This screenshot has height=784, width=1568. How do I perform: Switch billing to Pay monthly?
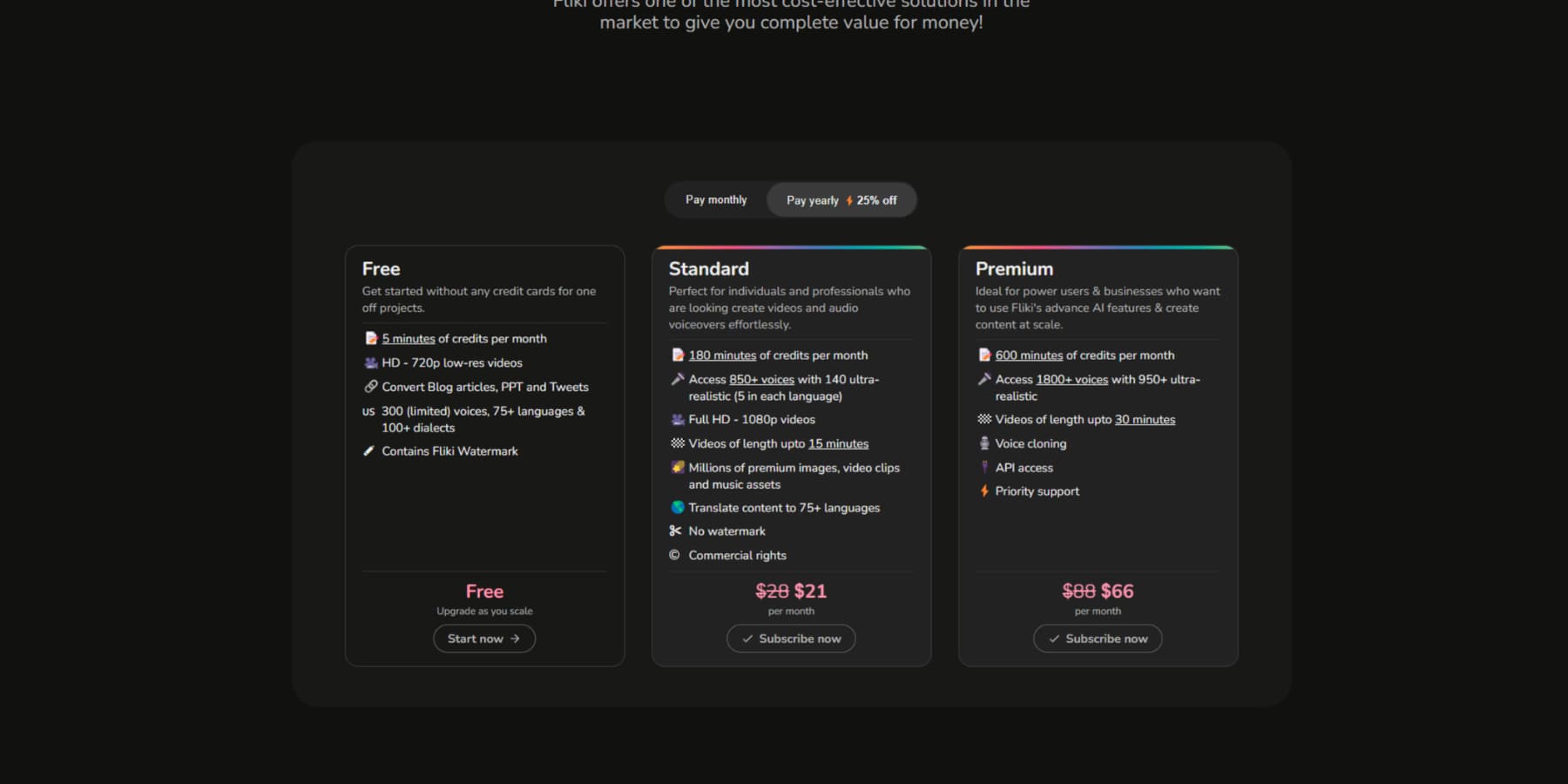tap(715, 199)
